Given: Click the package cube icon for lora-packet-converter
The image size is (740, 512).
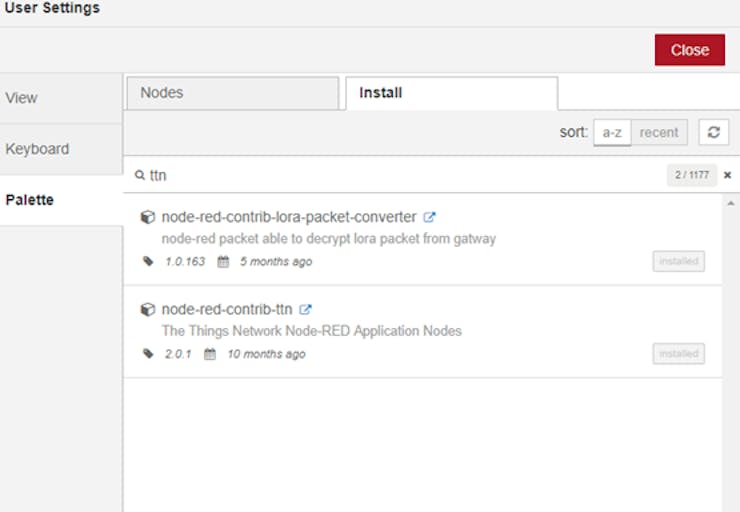Looking at the screenshot, I should [x=148, y=217].
